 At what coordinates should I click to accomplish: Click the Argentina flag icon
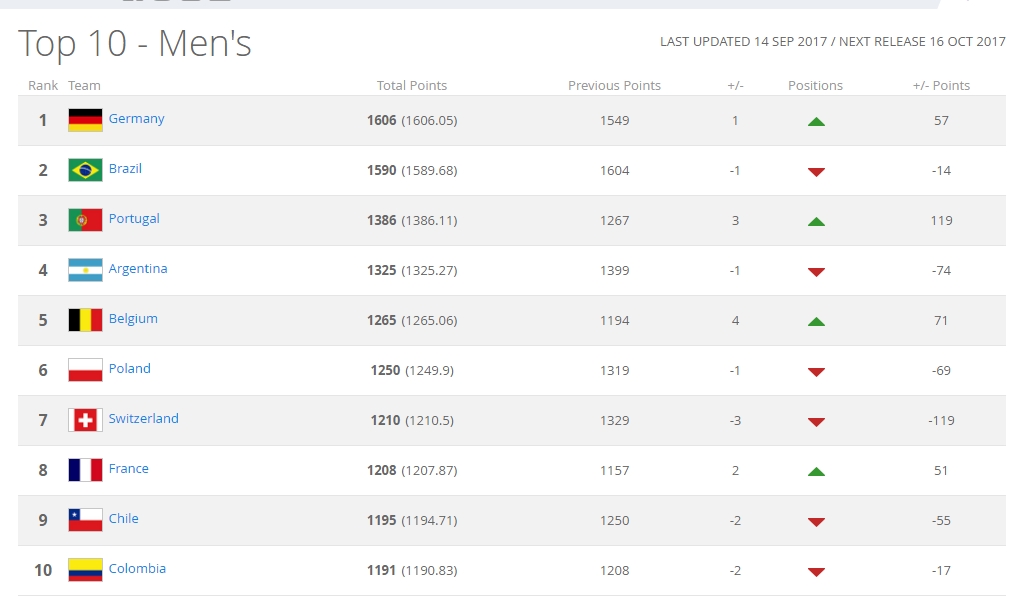click(x=85, y=270)
